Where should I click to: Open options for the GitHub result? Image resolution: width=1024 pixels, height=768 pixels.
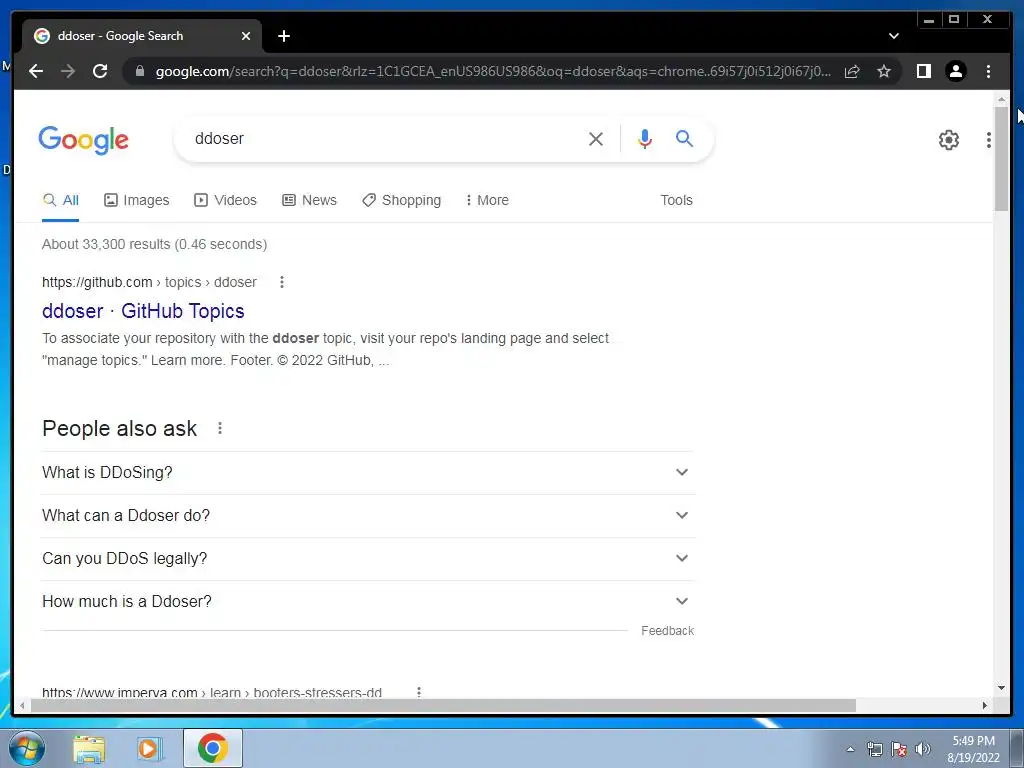(281, 282)
